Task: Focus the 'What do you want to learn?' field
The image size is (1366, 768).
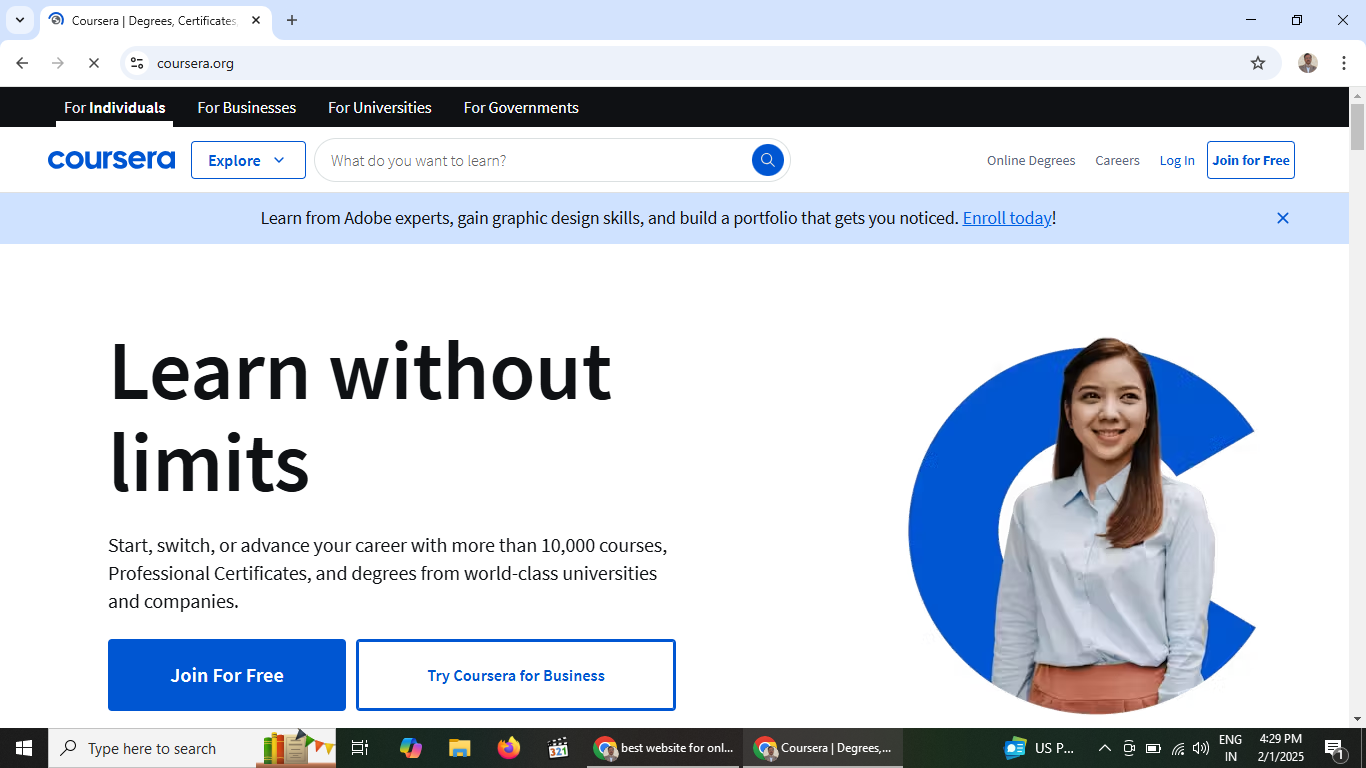Action: click(x=535, y=160)
